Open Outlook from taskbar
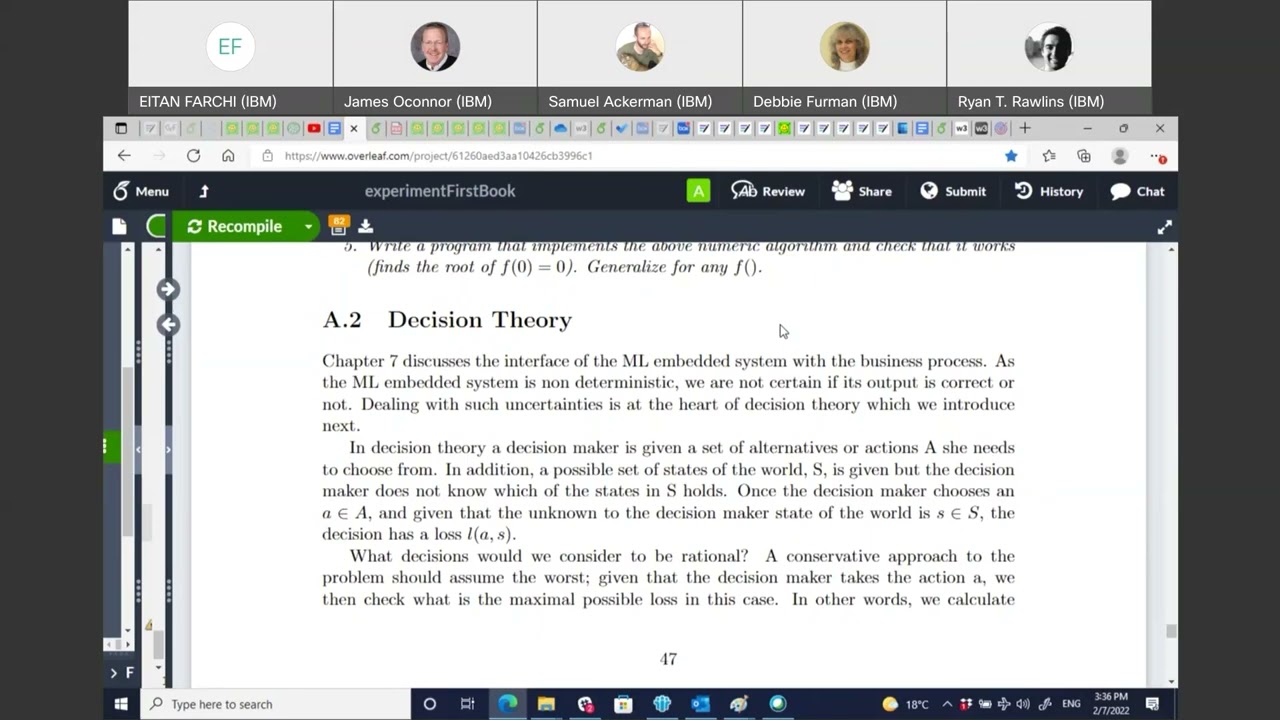Image resolution: width=1280 pixels, height=720 pixels. [x=700, y=704]
